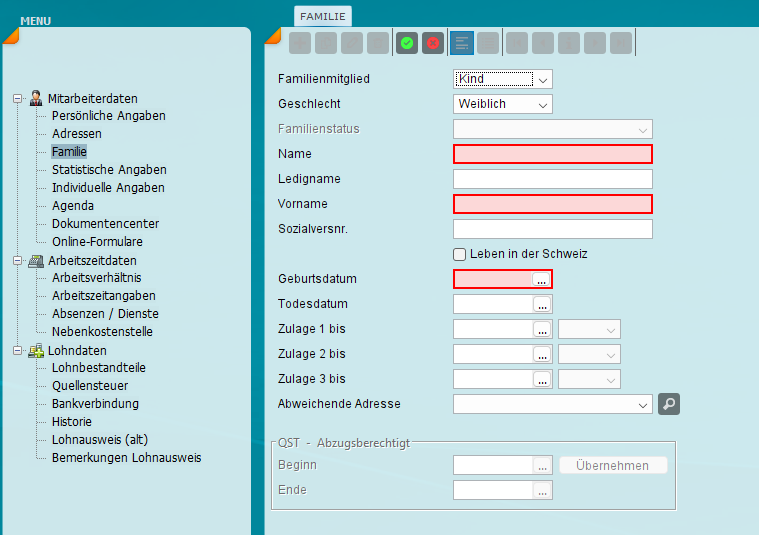This screenshot has width=759, height=535.
Task: Open Lohnbestandteile in the menu
Action: 99,367
